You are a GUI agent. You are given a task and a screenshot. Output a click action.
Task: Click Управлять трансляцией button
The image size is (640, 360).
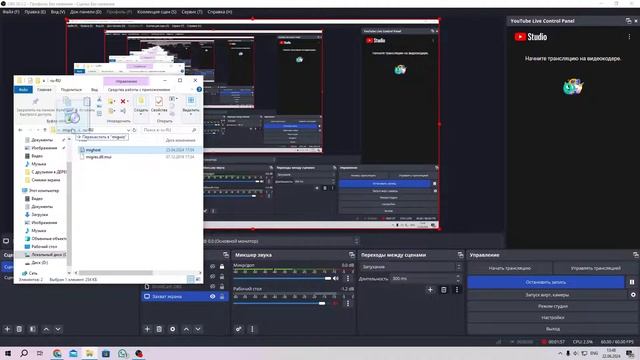(596, 268)
